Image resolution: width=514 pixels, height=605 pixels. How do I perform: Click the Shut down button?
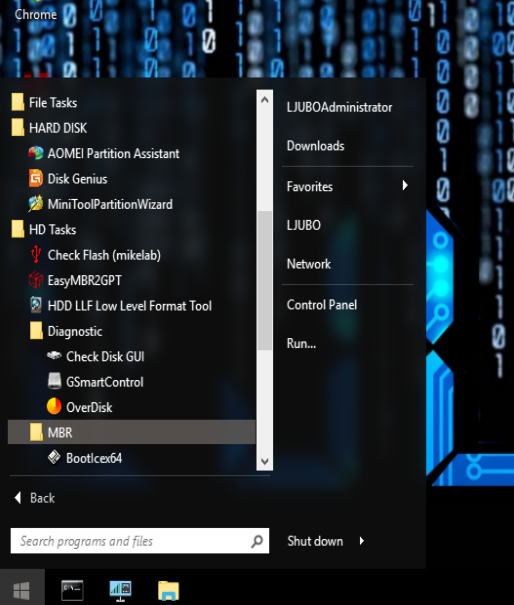pos(315,541)
